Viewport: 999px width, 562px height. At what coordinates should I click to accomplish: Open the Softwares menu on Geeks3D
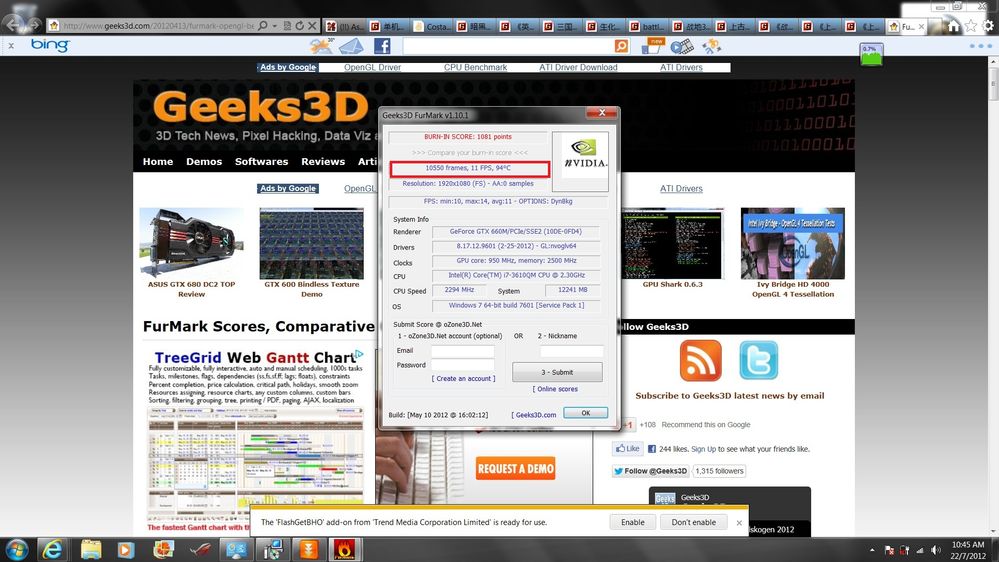point(261,162)
